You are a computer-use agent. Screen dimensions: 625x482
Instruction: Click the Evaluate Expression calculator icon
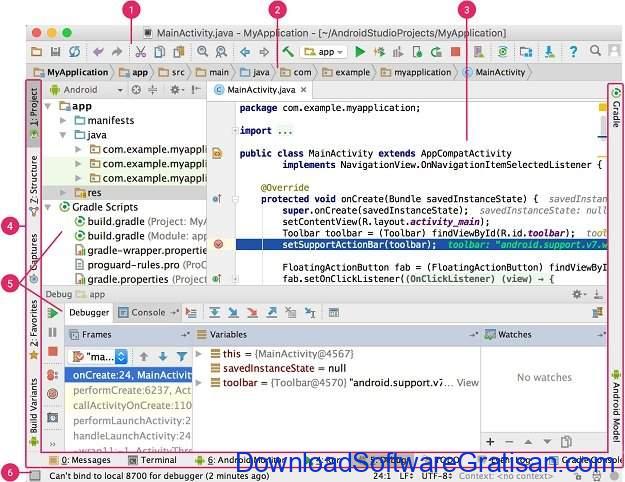tap(334, 313)
